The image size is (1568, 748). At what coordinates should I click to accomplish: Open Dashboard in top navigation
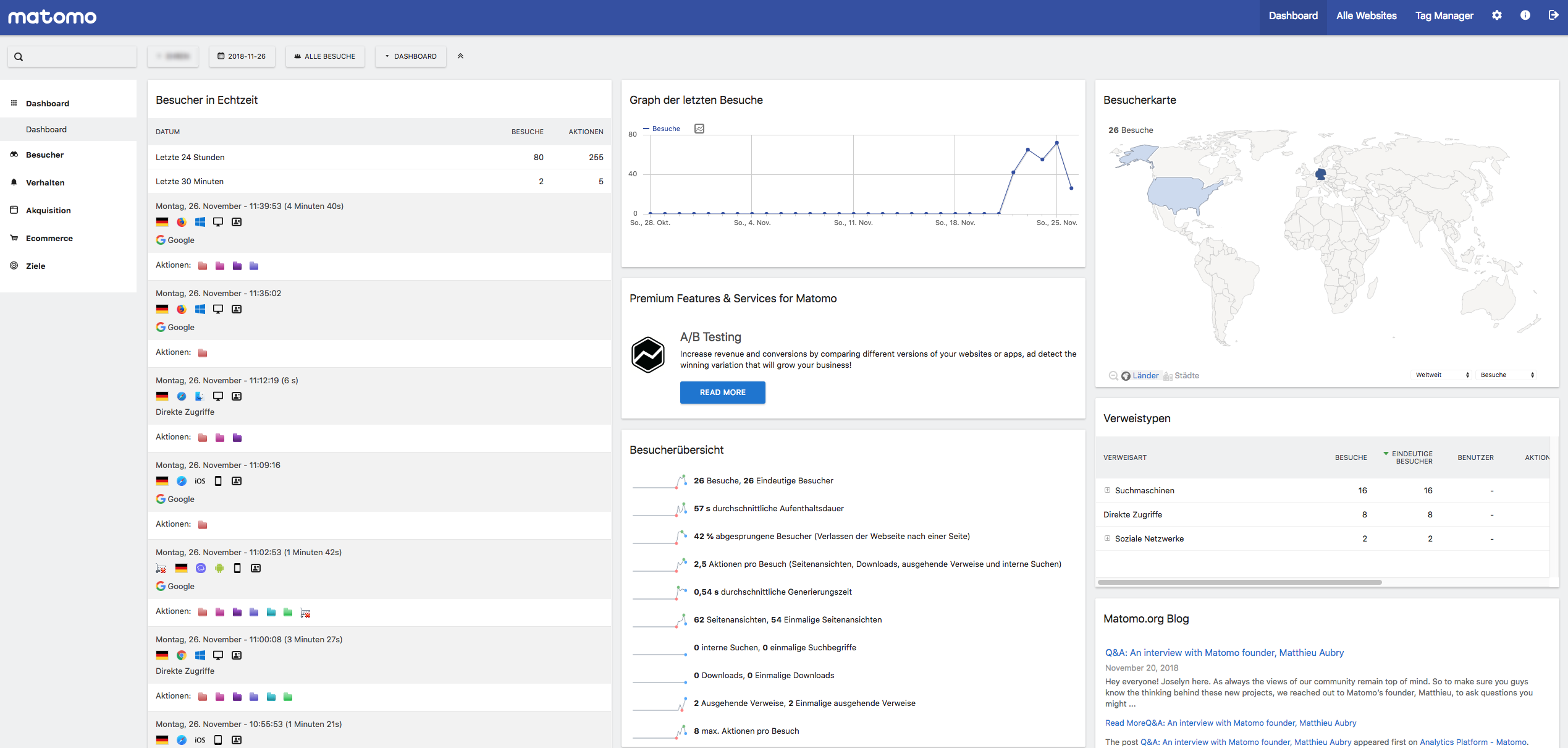tap(1293, 16)
